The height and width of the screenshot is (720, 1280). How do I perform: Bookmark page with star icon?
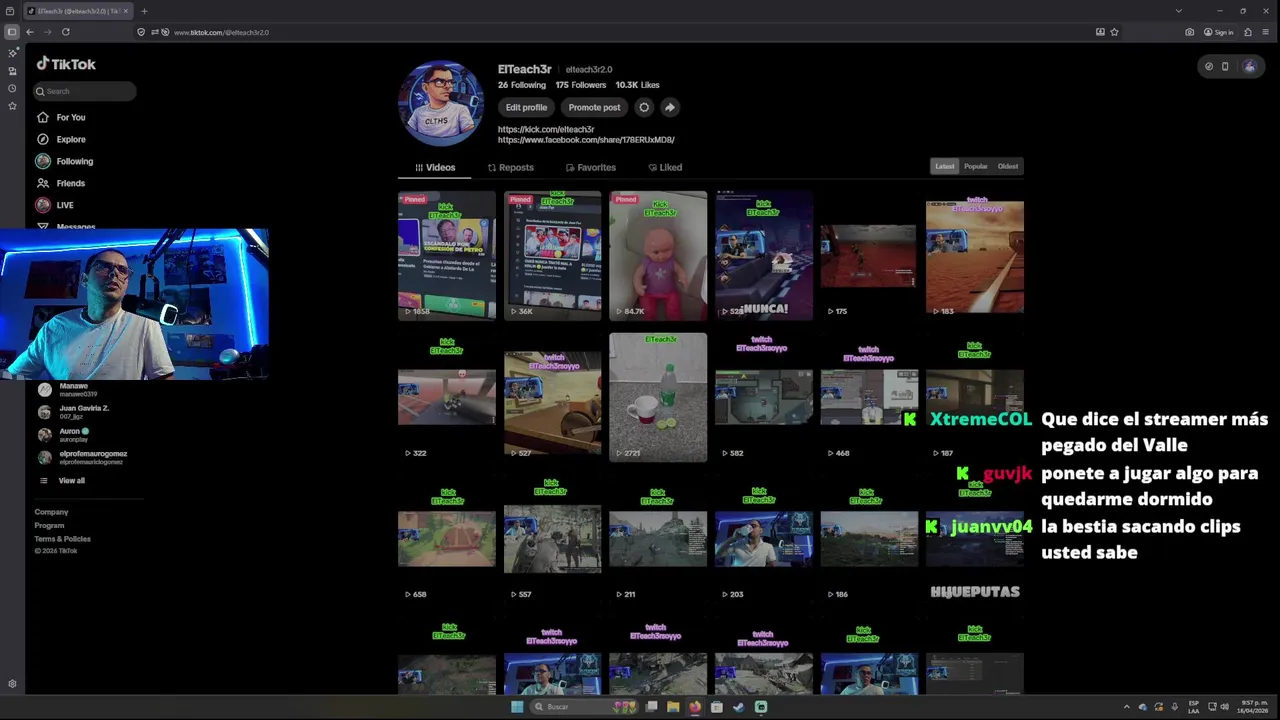coord(1114,32)
